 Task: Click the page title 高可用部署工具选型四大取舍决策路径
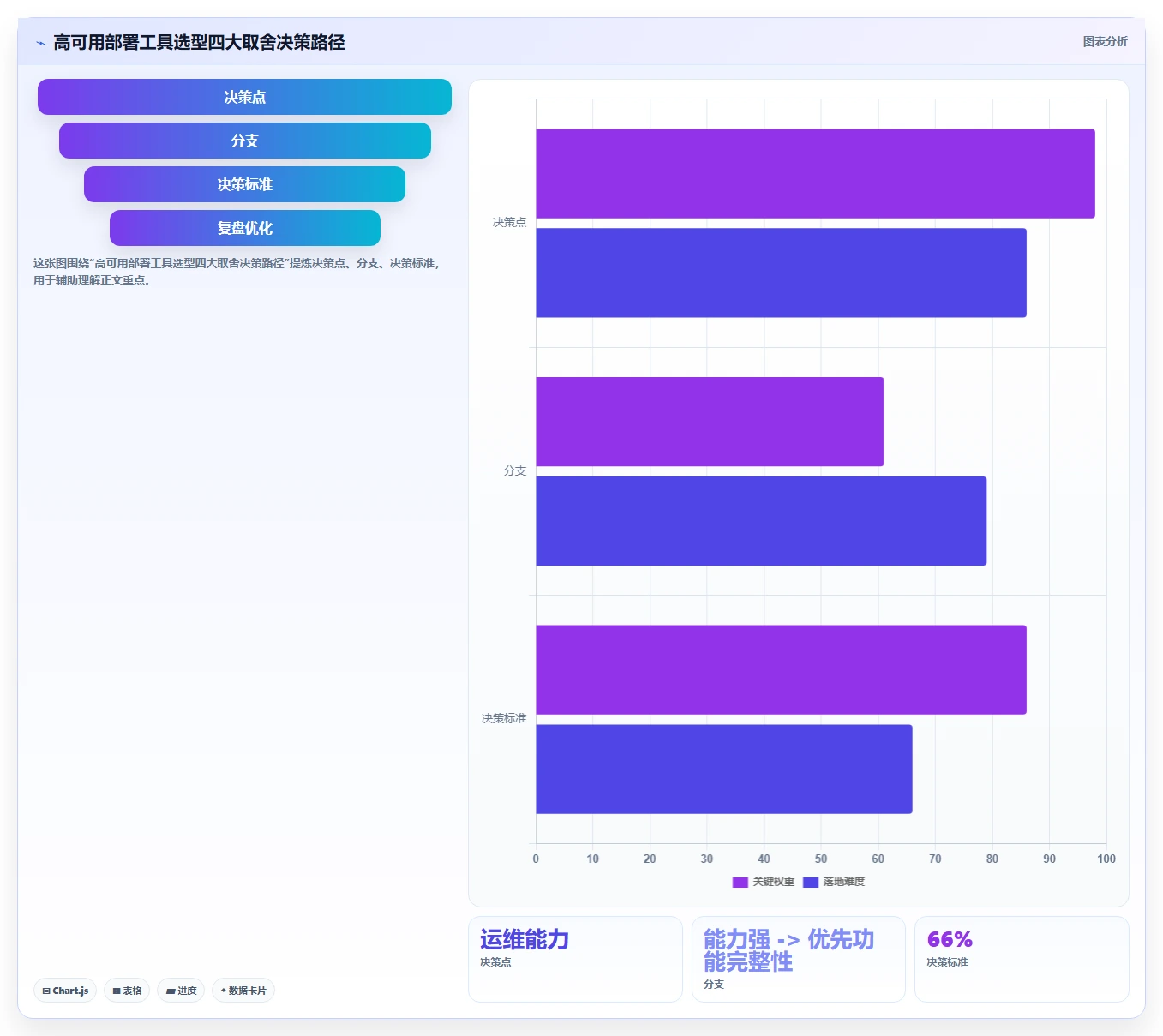click(199, 42)
